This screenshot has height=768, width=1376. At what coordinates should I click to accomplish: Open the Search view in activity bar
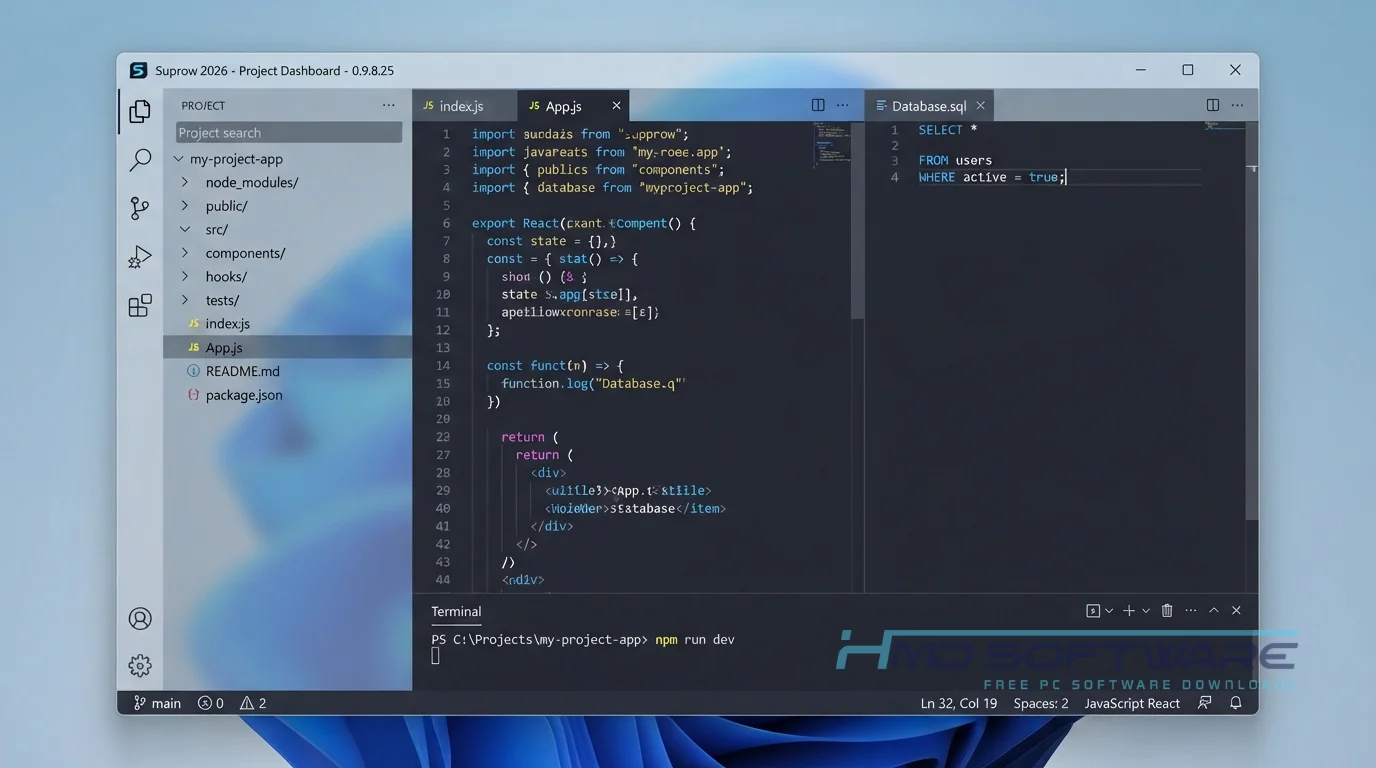[x=140, y=159]
